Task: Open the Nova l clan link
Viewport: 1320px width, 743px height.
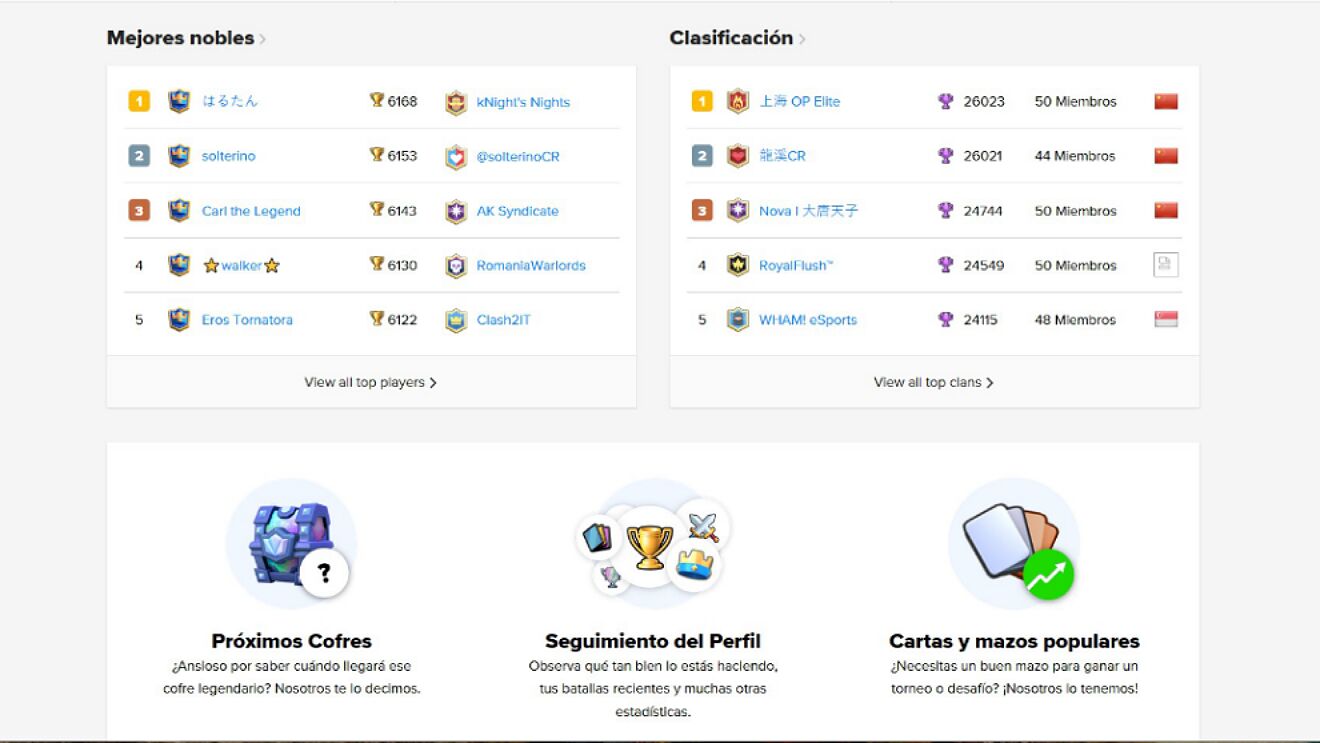Action: (808, 211)
